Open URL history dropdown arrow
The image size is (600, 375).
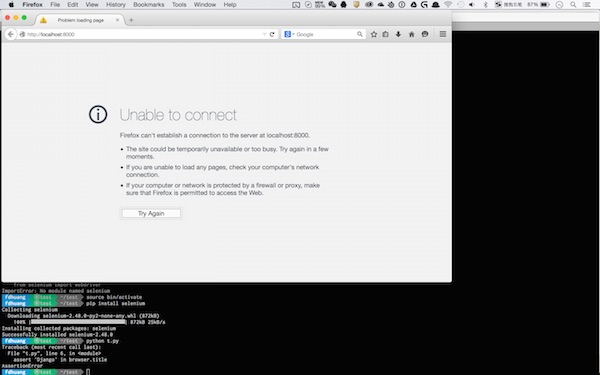click(x=264, y=34)
